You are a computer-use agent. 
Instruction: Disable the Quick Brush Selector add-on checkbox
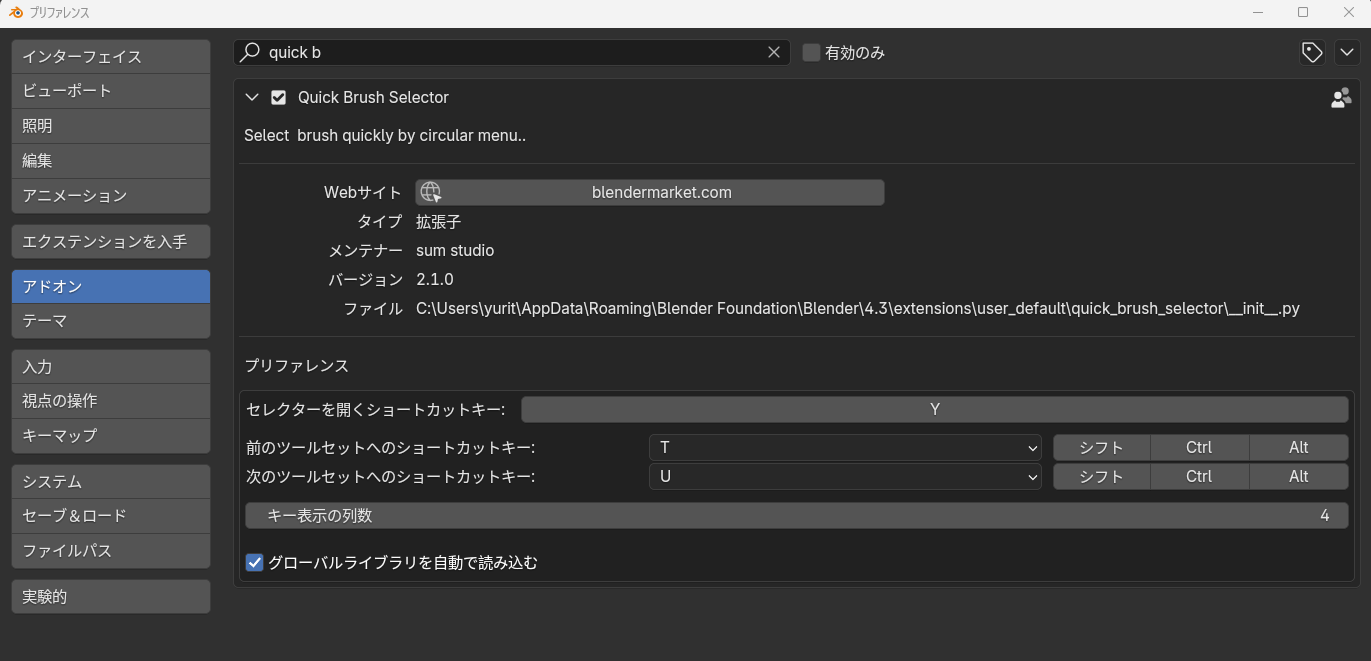(x=279, y=97)
